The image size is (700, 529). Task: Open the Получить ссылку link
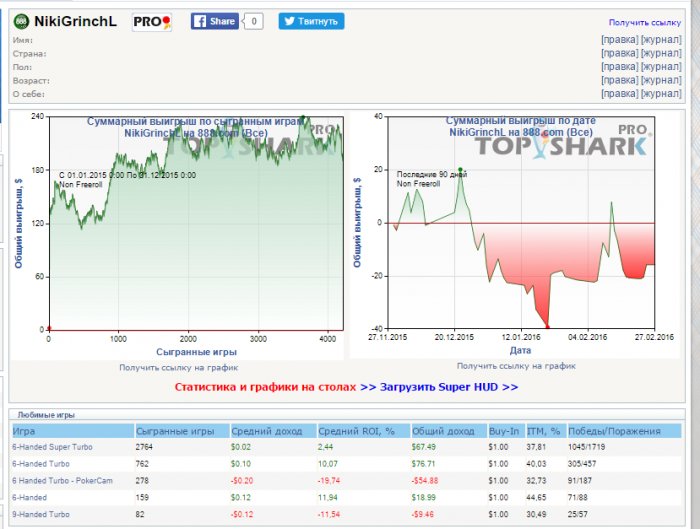(x=645, y=22)
